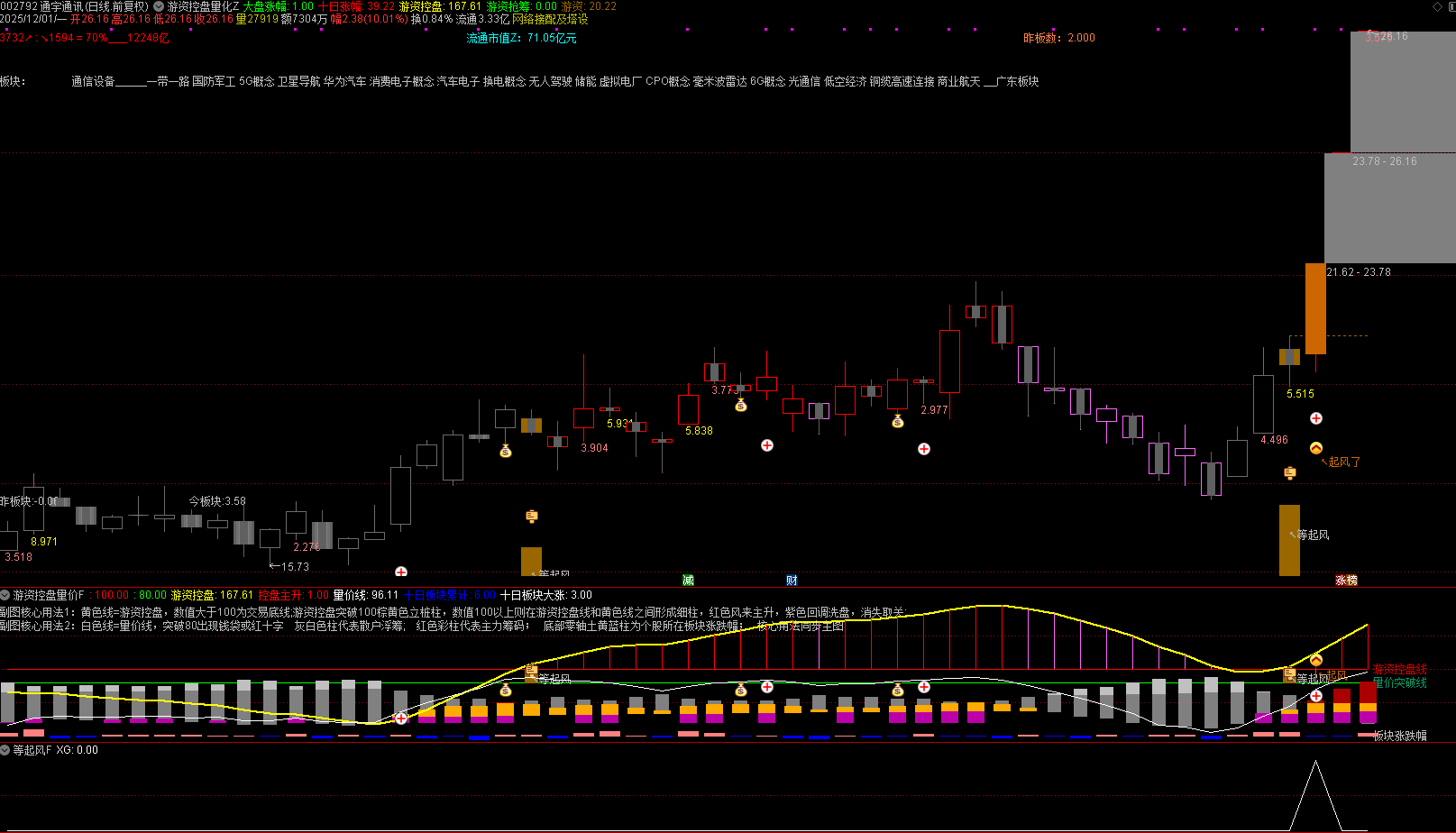Click the diamond icon in top-right corner

[1437, 6]
